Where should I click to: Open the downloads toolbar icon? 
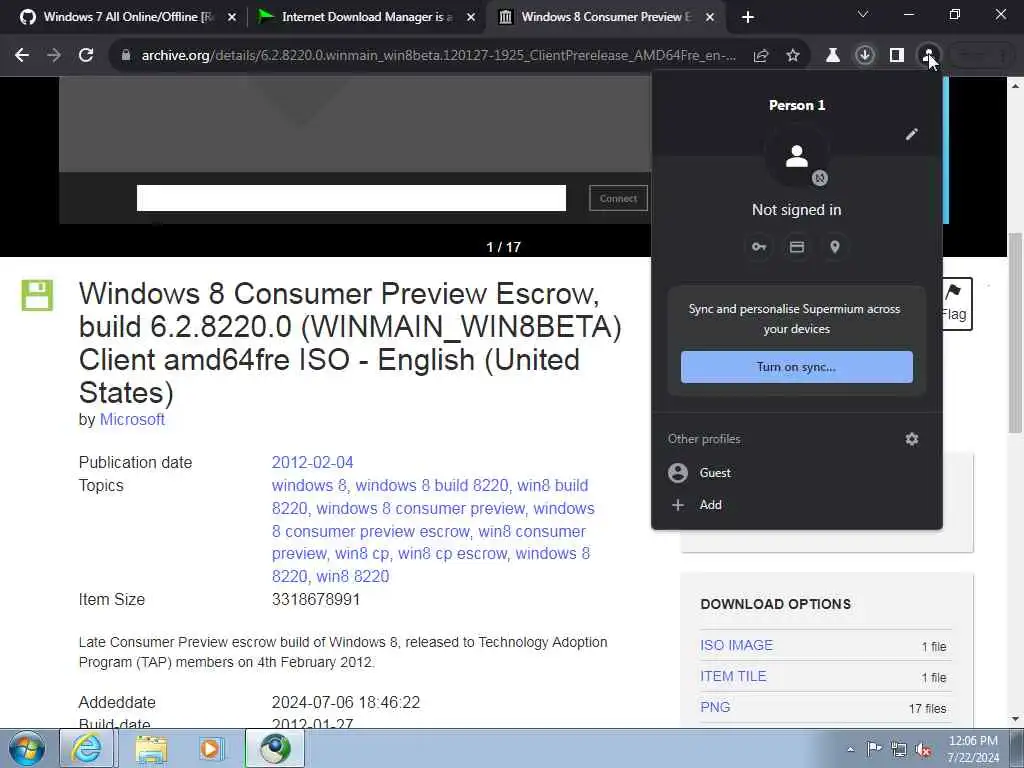tap(865, 56)
